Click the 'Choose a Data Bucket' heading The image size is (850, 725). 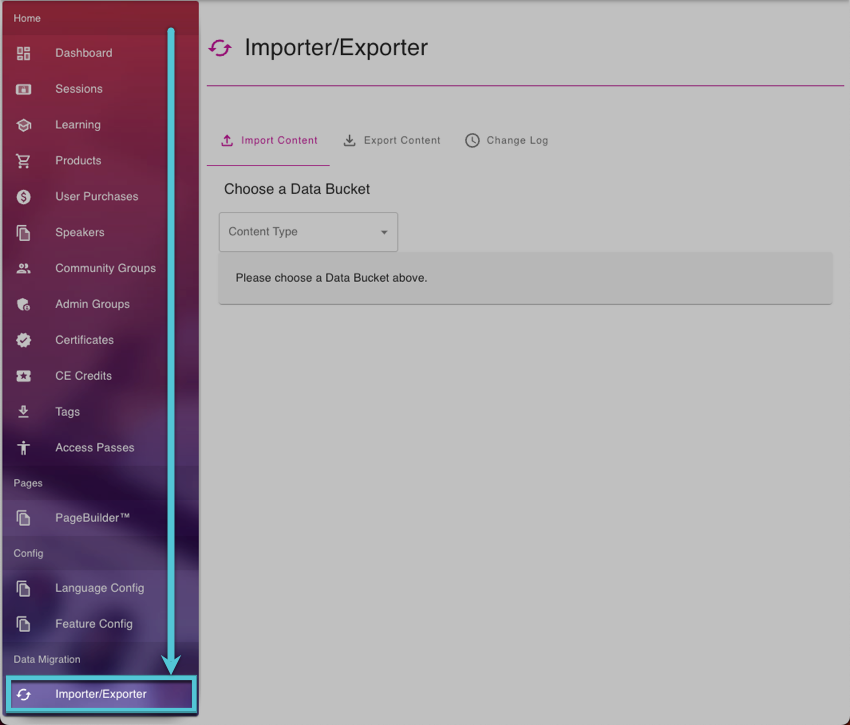tap(297, 189)
